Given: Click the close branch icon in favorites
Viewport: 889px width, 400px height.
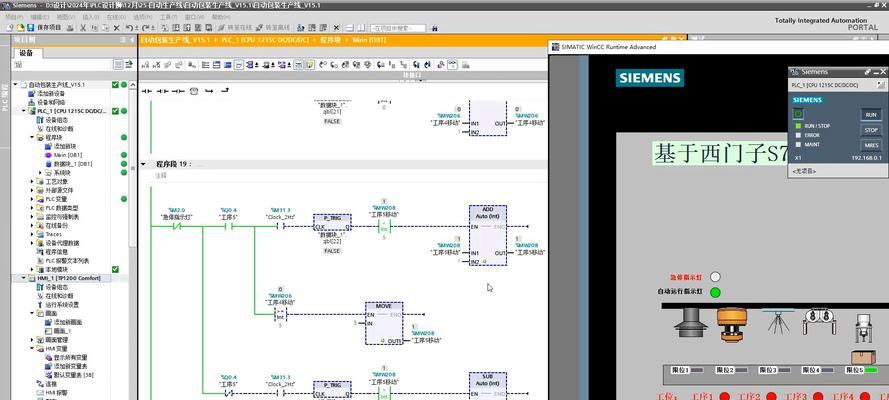Looking at the screenshot, I should (225, 91).
